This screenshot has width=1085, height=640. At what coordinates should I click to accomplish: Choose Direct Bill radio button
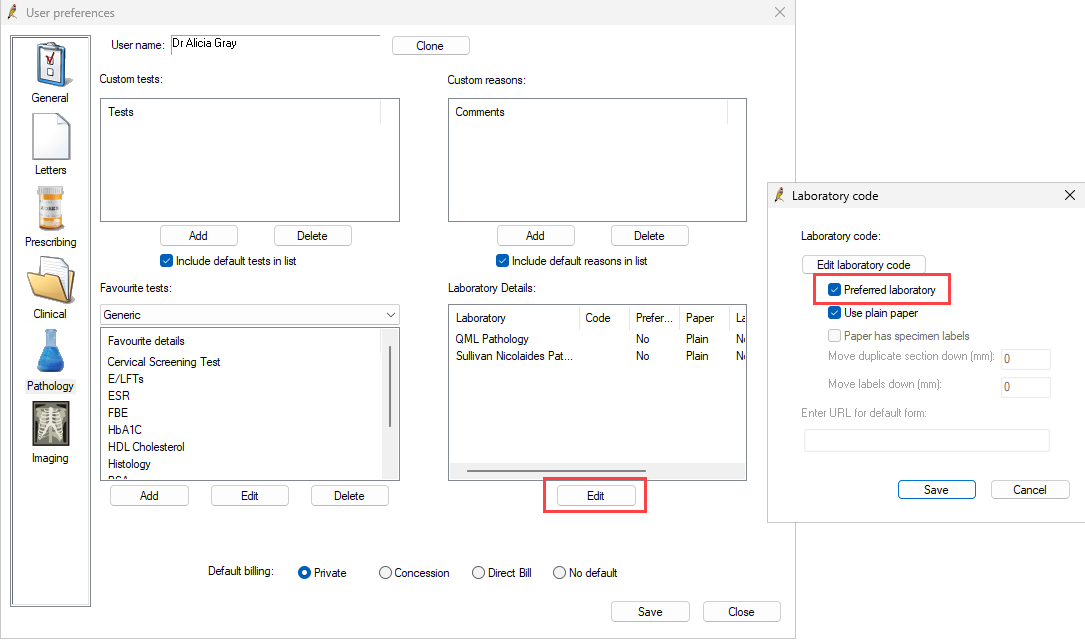point(479,573)
